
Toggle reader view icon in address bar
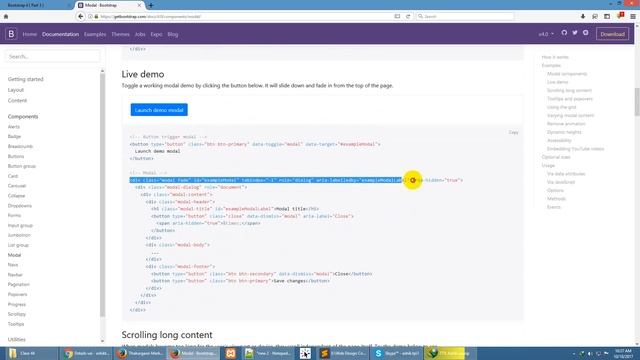(x=397, y=16)
